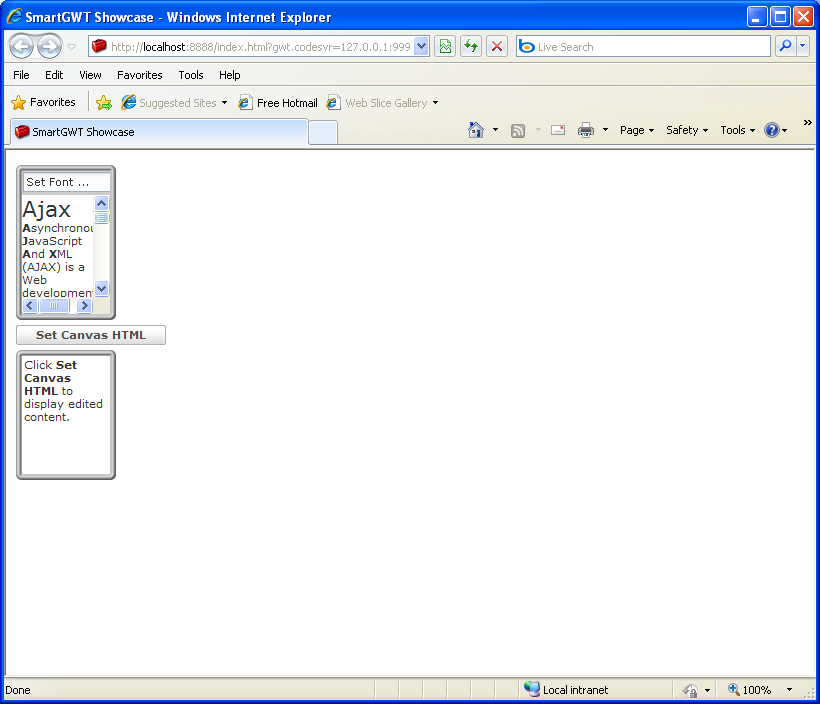Click the Favorites star button

43,102
